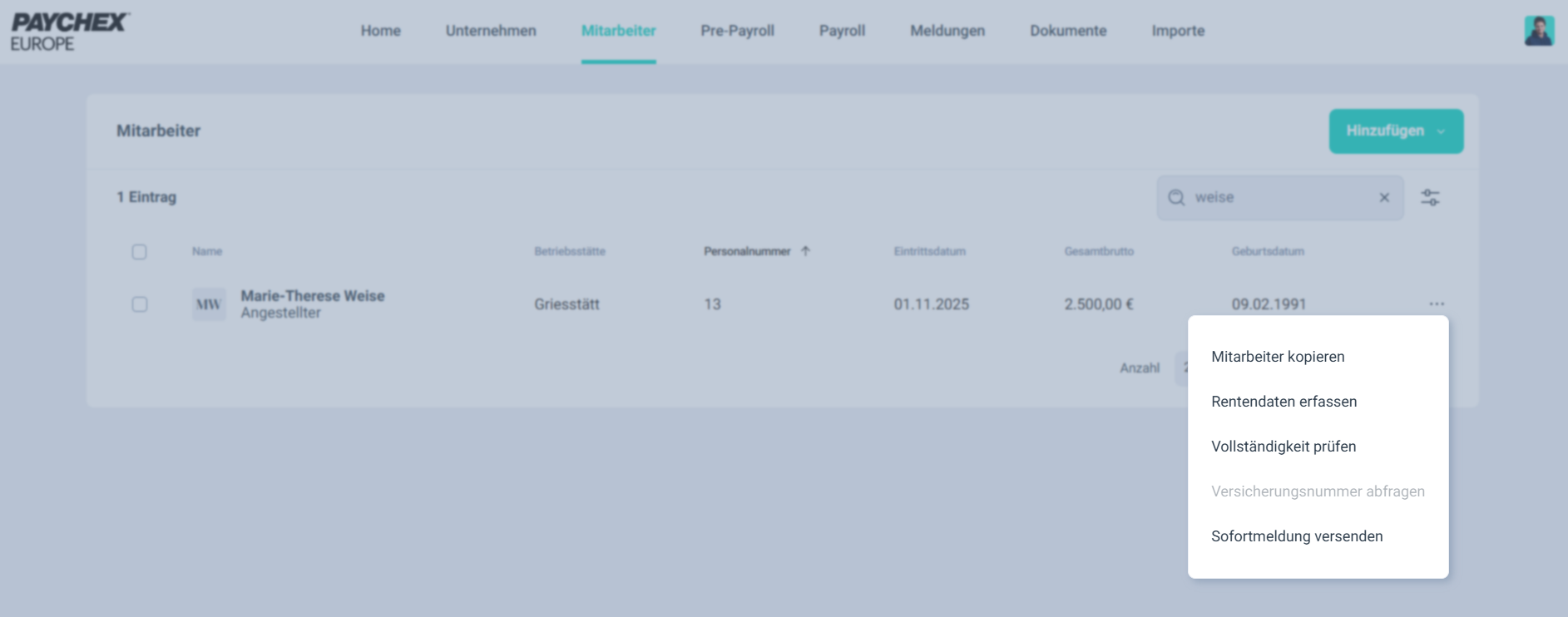Screen dimensions: 1568x617
Task: Toggle the select-all header checkbox
Action: click(x=140, y=252)
